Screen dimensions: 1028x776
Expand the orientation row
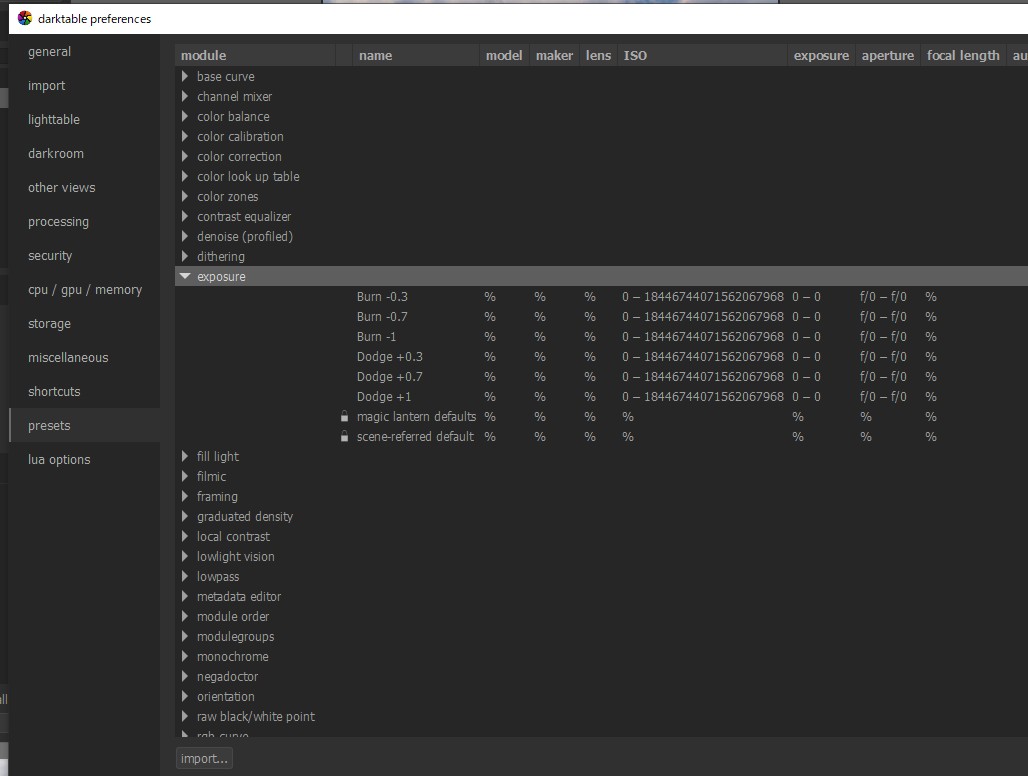185,696
